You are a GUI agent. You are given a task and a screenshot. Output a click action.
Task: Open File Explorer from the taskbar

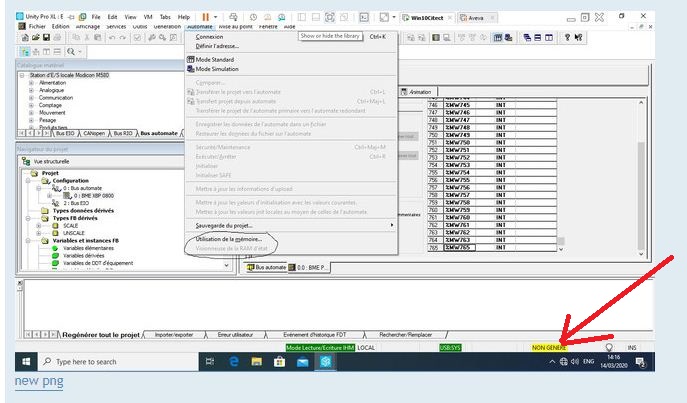(x=256, y=361)
